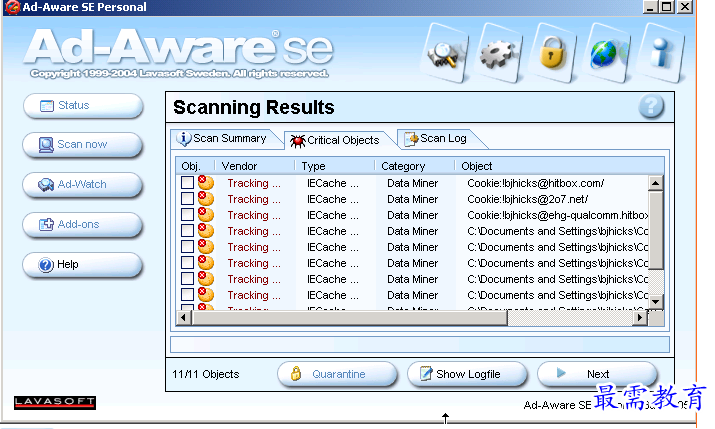Switch to the Scan Summary tab
This screenshot has width=715, height=429.
point(223,138)
